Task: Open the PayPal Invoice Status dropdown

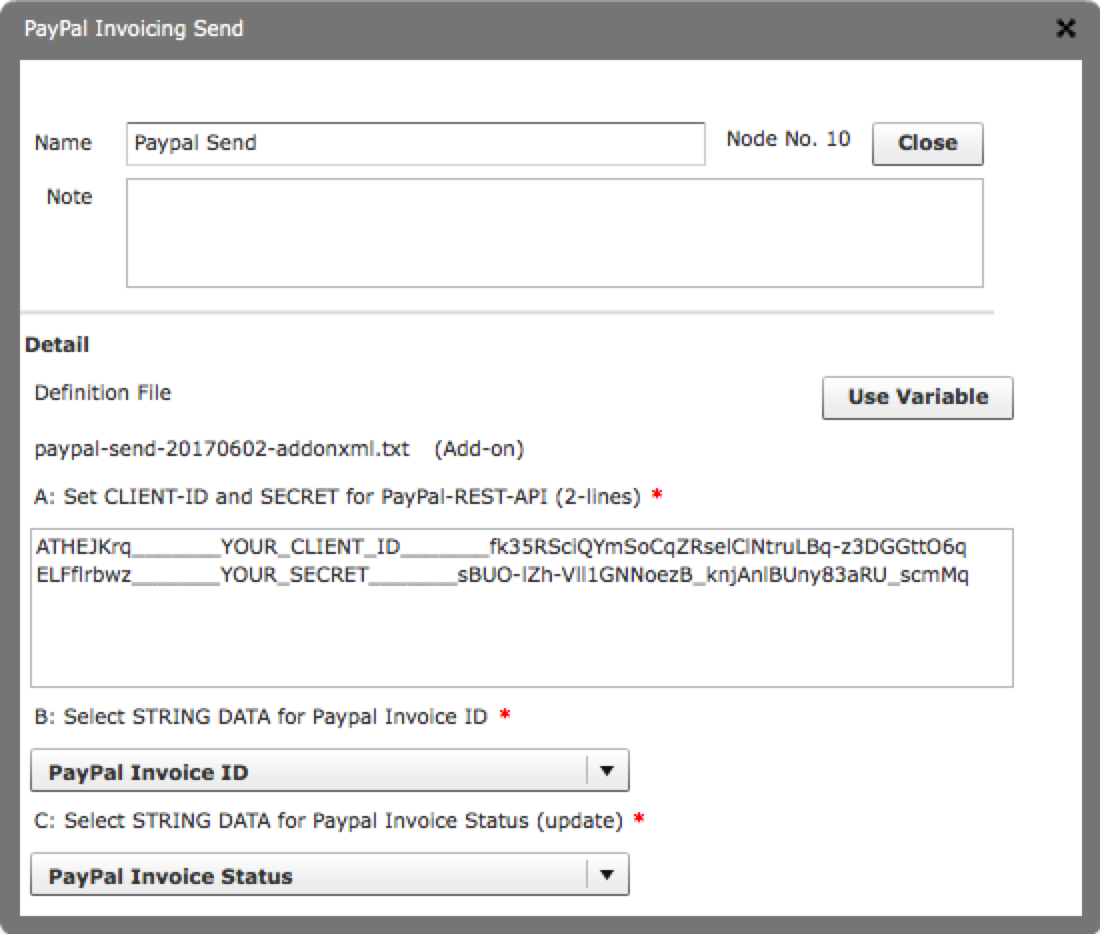Action: point(310,876)
